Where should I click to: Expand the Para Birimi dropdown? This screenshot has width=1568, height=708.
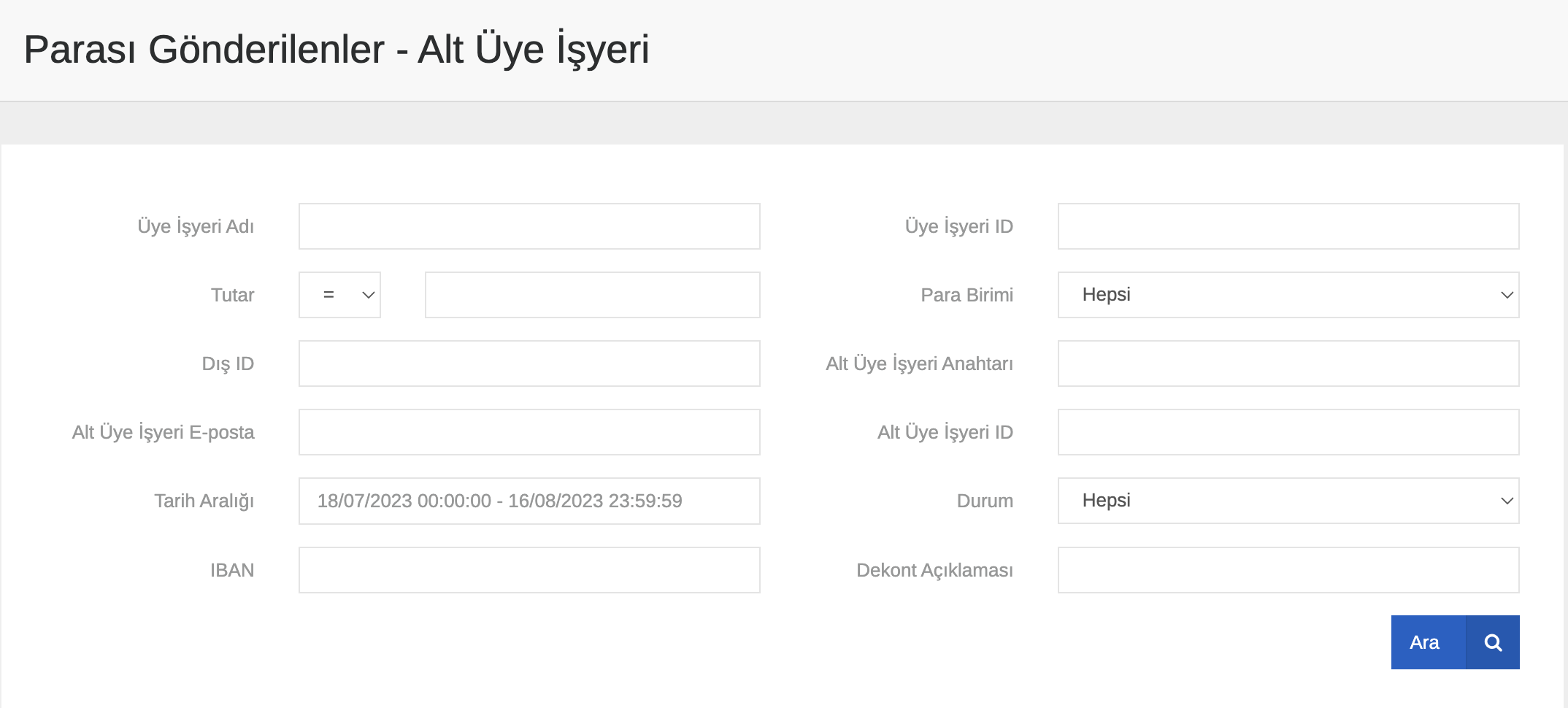click(1288, 295)
